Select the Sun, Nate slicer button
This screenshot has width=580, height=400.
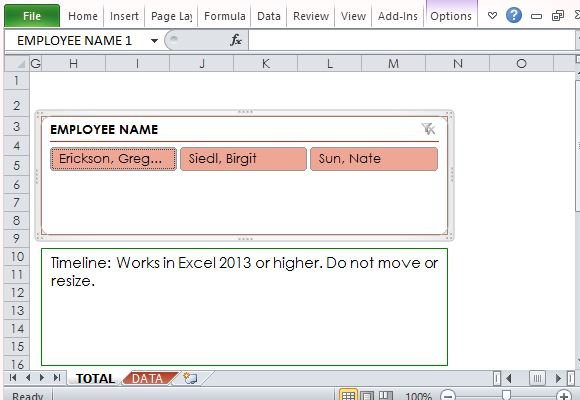click(374, 159)
